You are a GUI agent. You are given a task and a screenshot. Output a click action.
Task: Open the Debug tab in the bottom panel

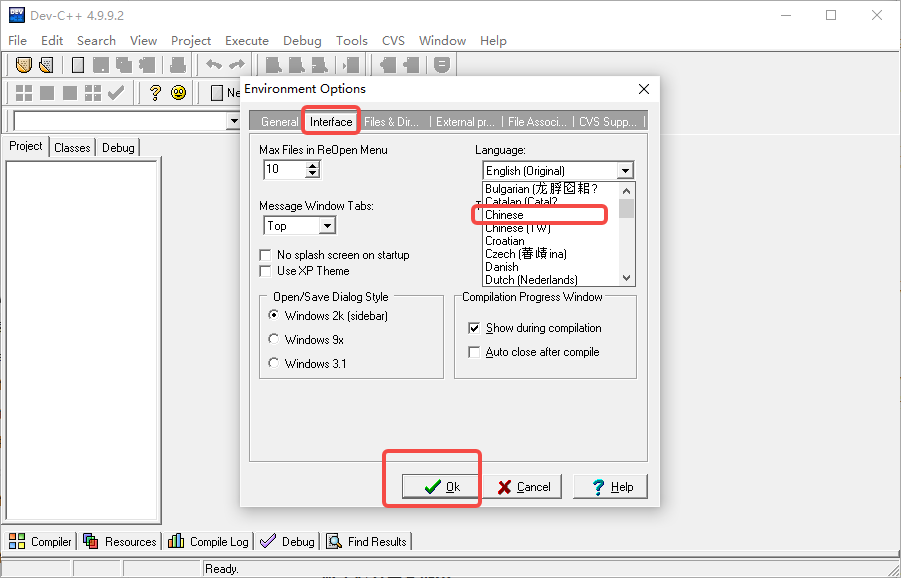(287, 541)
